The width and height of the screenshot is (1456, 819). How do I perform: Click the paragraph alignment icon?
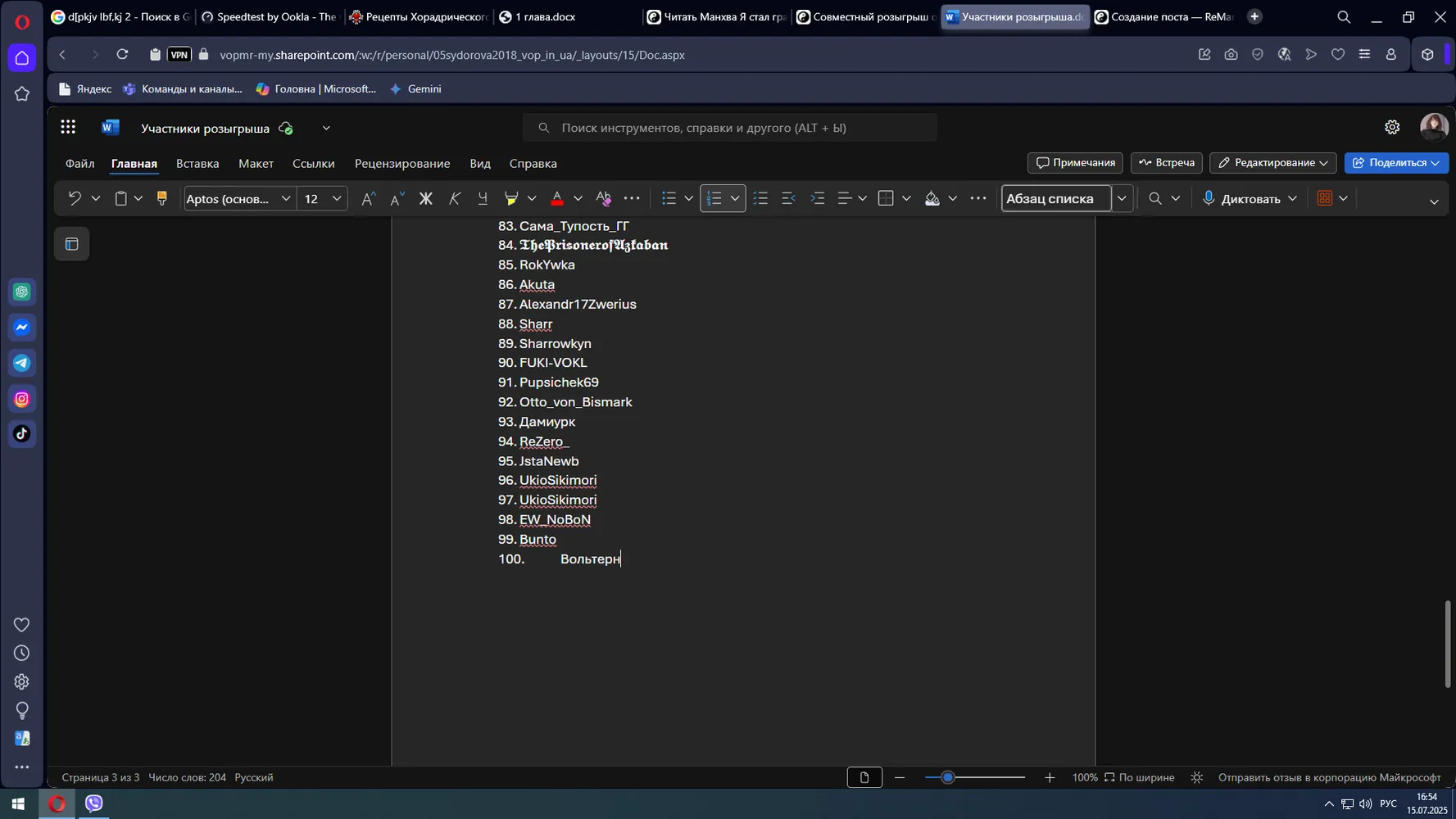point(845,198)
